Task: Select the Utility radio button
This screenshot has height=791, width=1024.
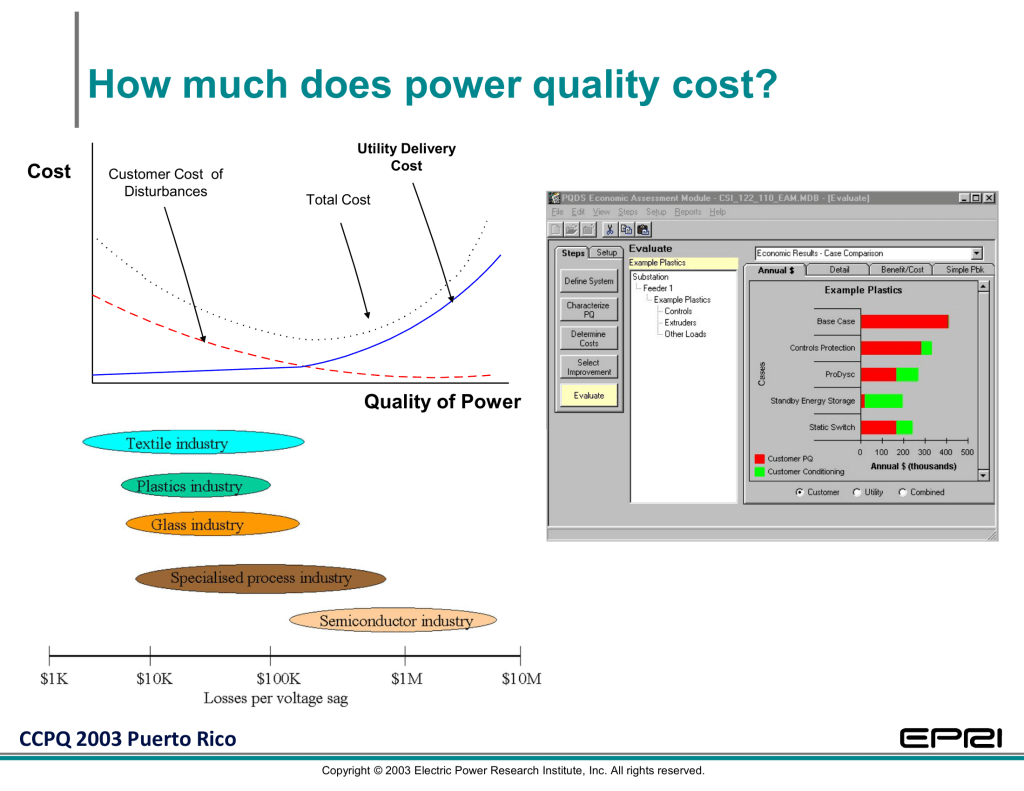Action: click(857, 492)
